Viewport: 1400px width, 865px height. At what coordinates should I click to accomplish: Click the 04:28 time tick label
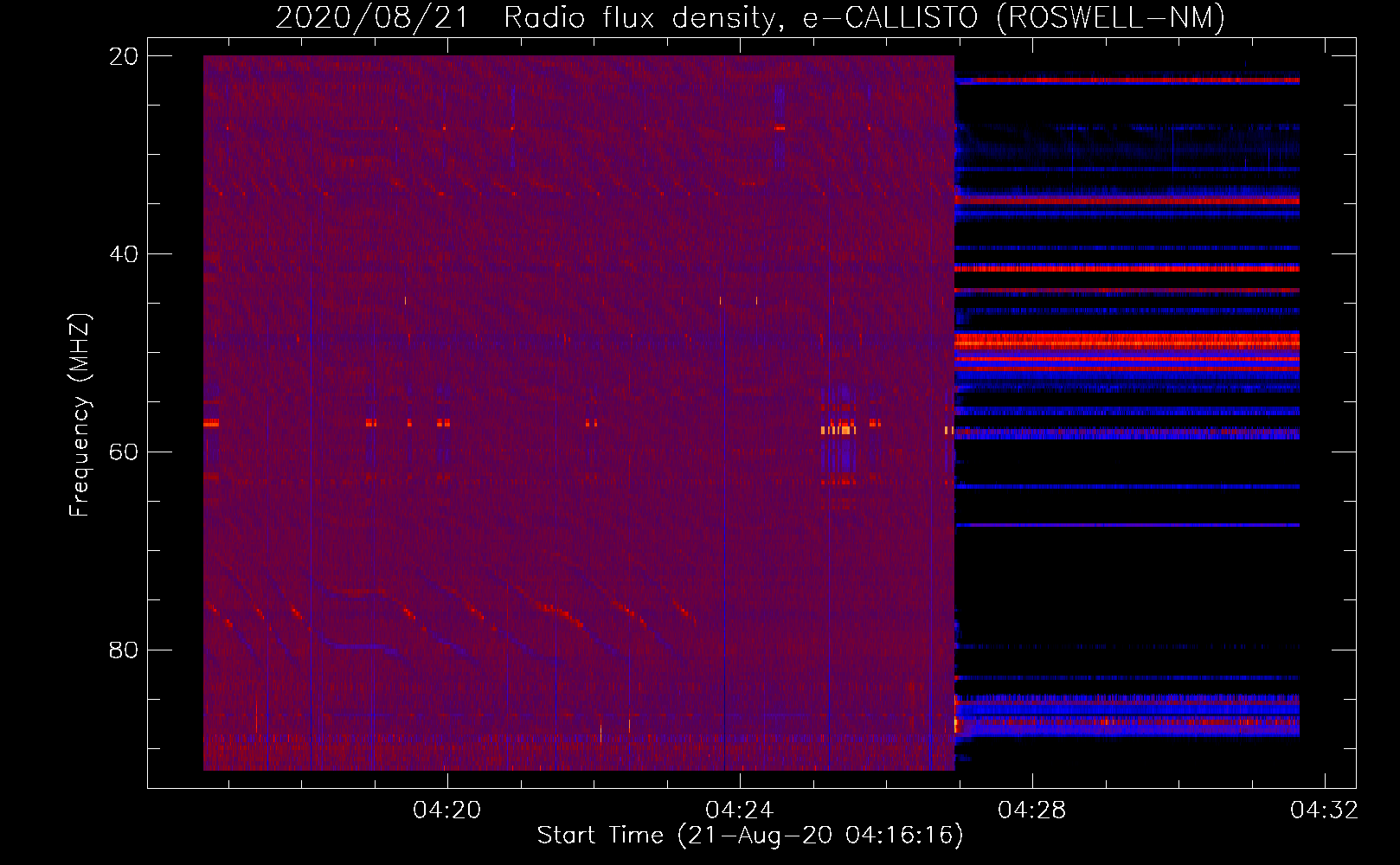pyautogui.click(x=1032, y=811)
